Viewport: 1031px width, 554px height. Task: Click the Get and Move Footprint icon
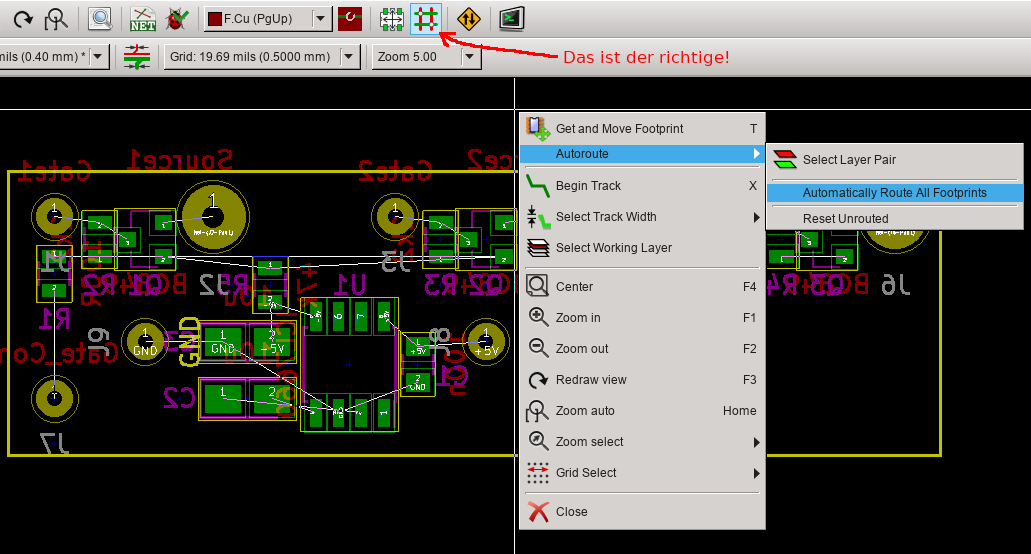click(x=538, y=129)
